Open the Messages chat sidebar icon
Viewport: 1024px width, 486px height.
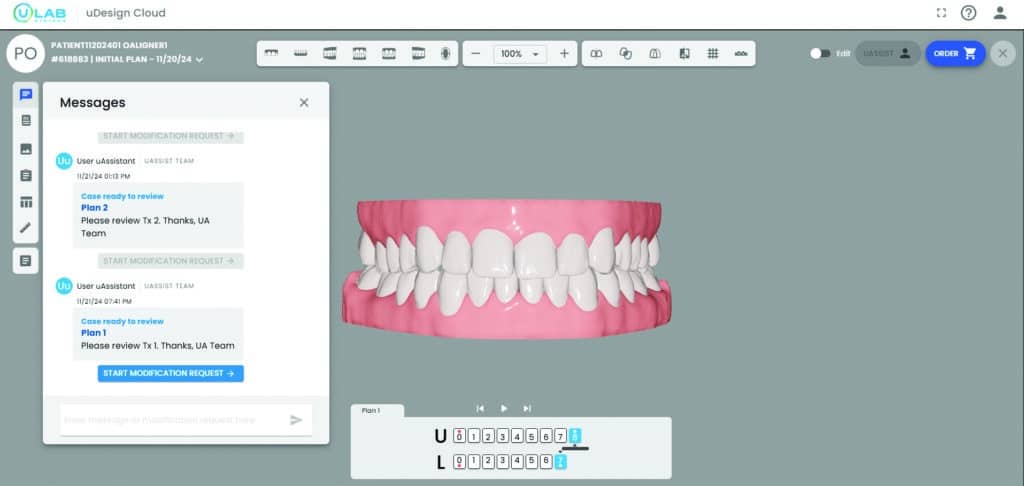tap(26, 95)
